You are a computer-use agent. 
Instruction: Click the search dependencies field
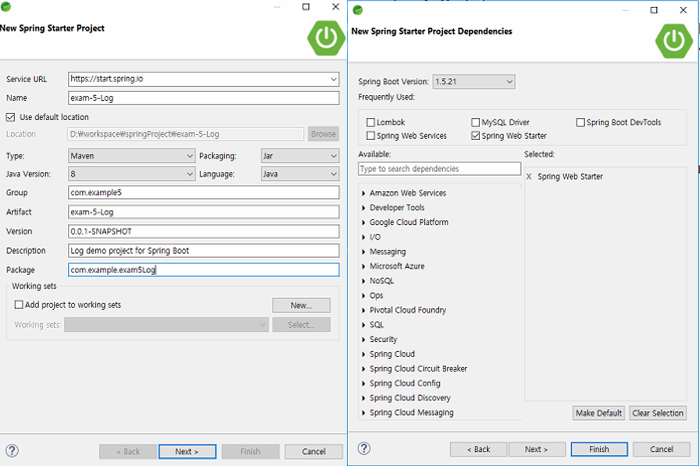439,169
